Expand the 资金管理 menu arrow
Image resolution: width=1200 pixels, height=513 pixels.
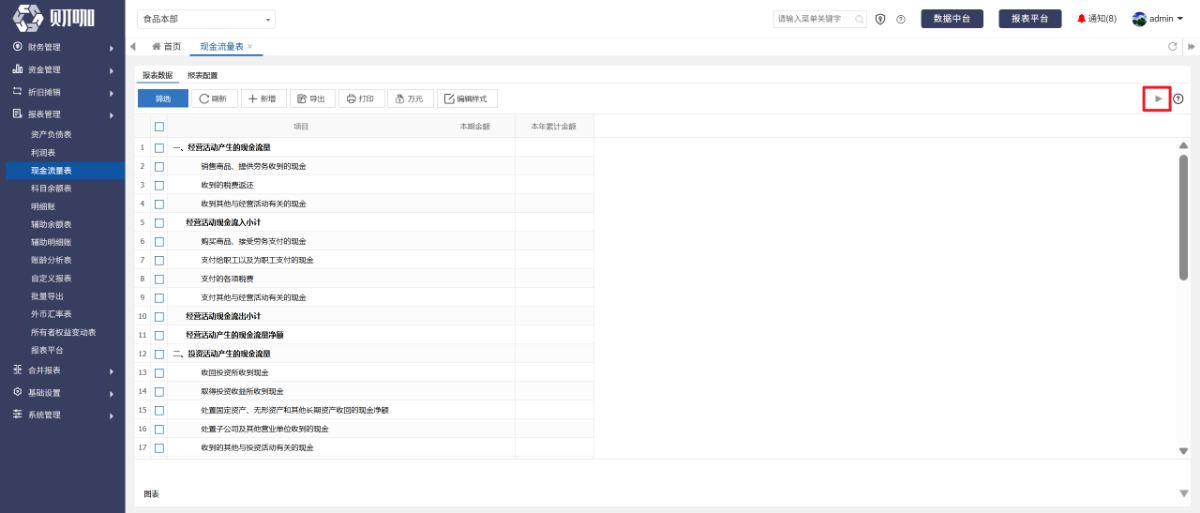click(x=112, y=70)
